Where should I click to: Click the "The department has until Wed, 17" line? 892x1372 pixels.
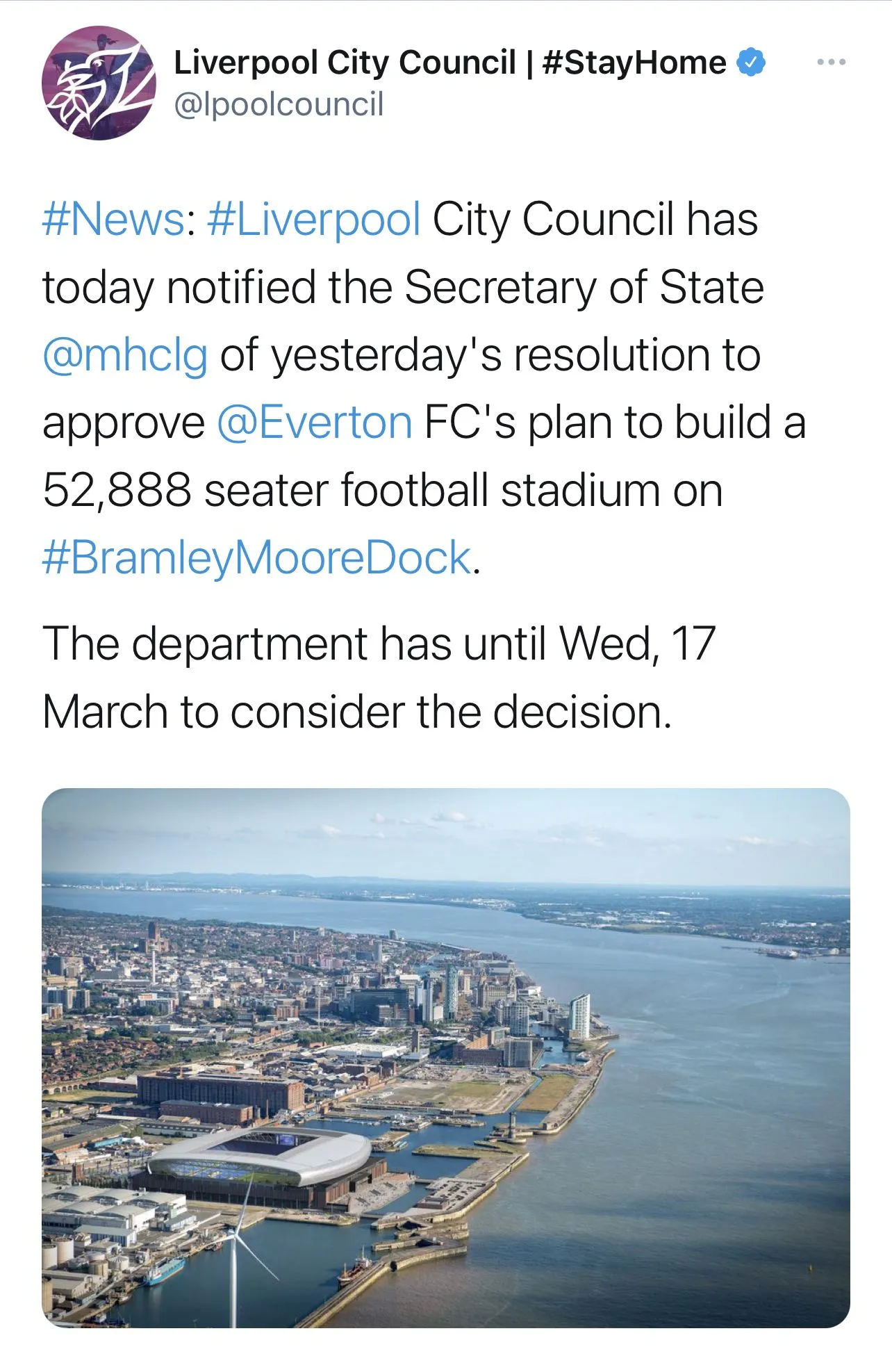(x=379, y=644)
